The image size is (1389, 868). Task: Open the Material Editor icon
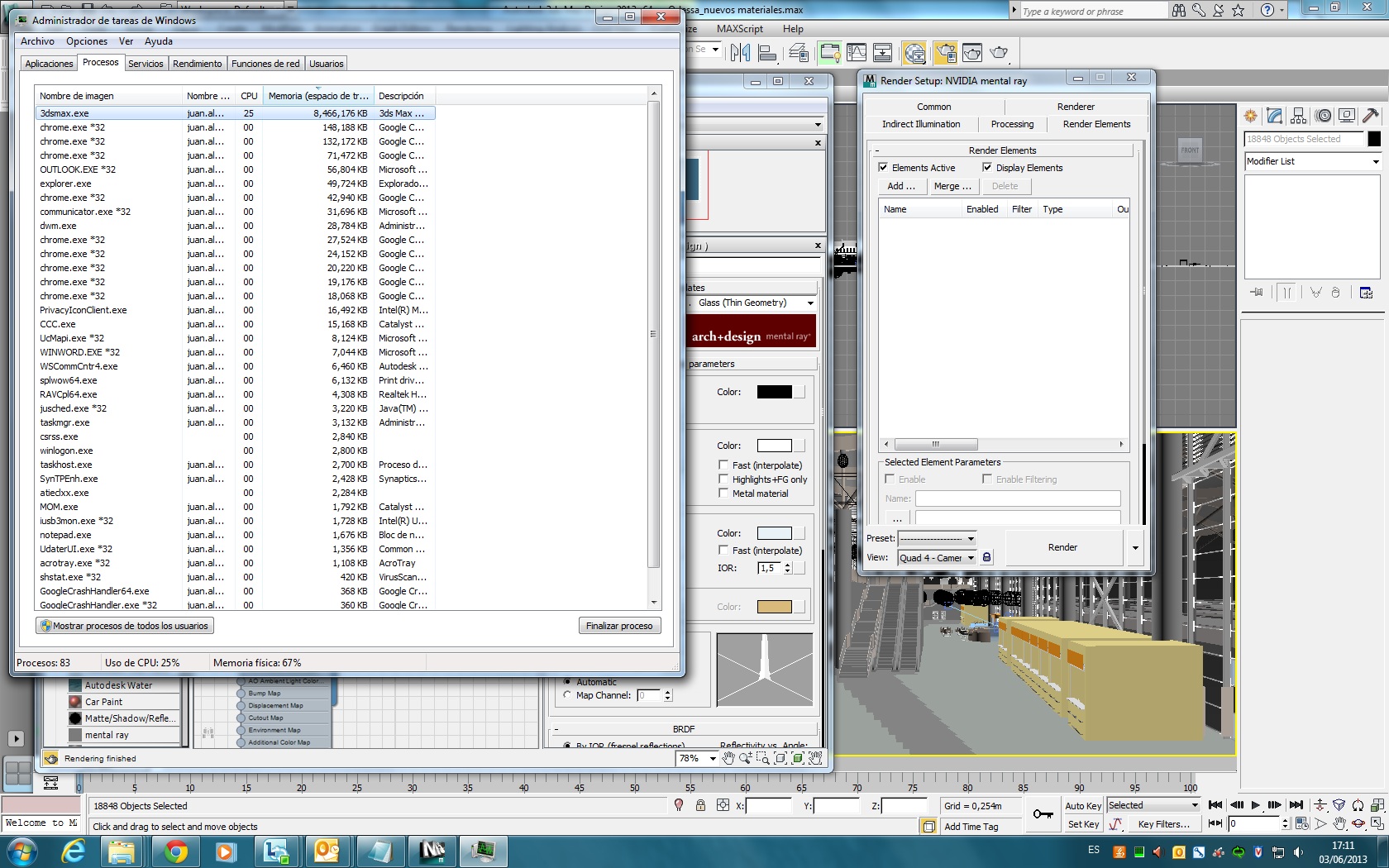[914, 53]
